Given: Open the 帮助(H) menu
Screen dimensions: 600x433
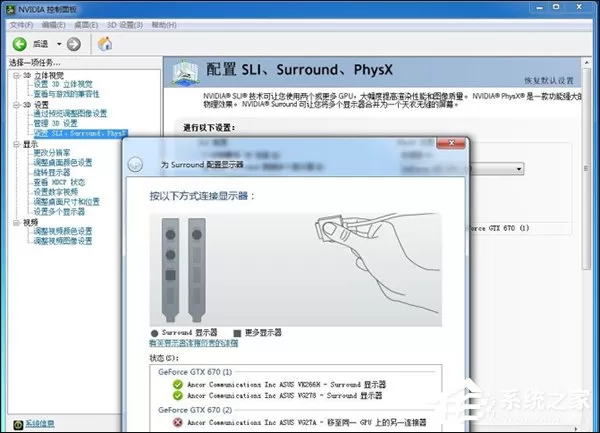Looking at the screenshot, I should (x=164, y=25).
